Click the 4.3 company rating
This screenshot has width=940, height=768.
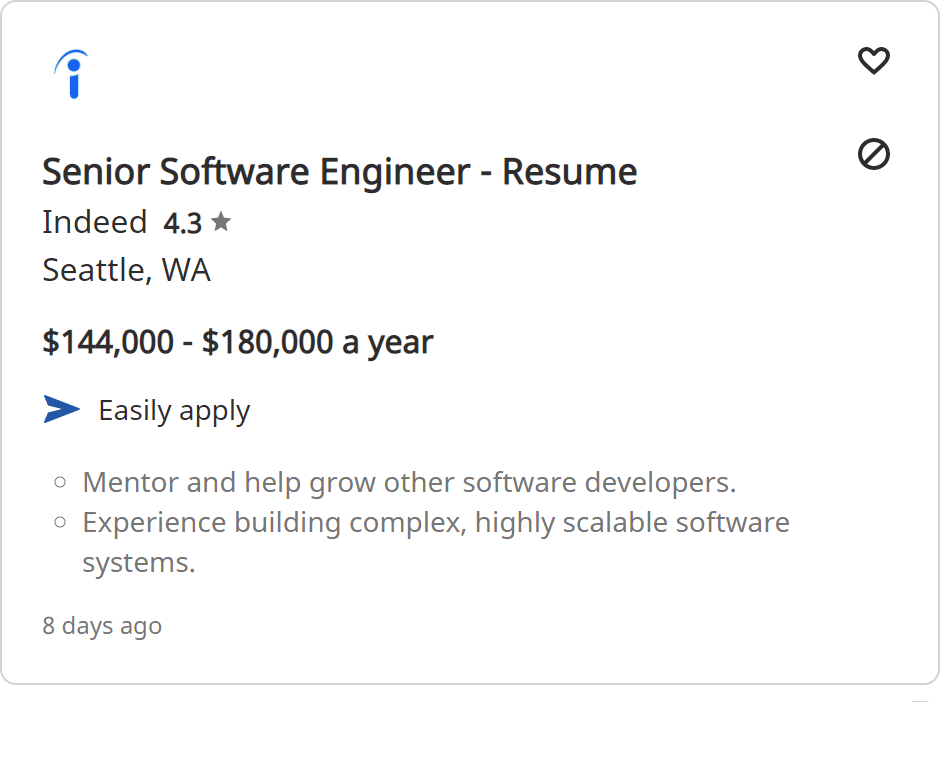click(182, 223)
